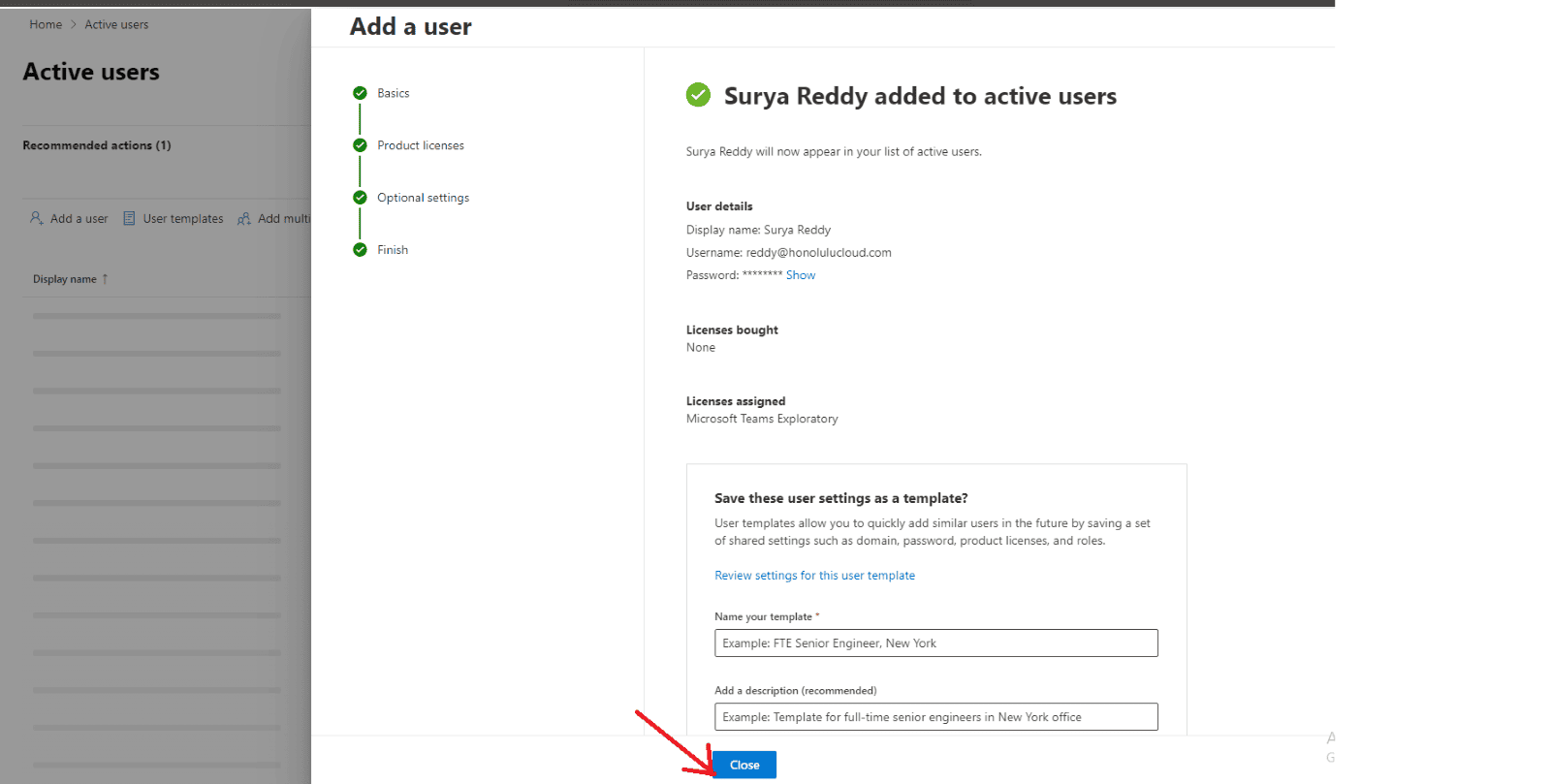Select the Product licenses checkmark icon
The image size is (1551, 784).
(360, 145)
